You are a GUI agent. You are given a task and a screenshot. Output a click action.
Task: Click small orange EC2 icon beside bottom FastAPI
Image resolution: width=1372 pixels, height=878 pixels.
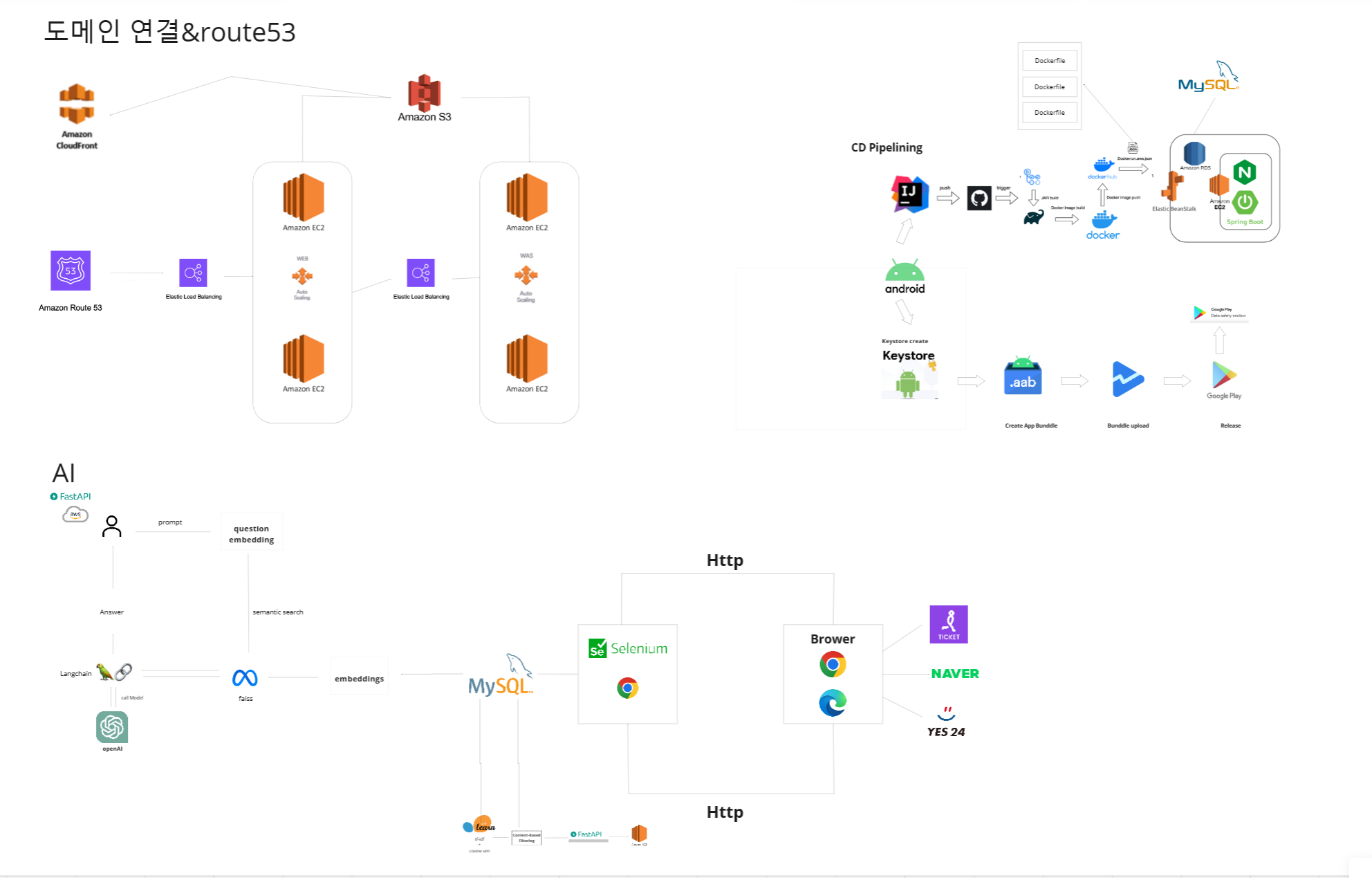click(x=639, y=833)
